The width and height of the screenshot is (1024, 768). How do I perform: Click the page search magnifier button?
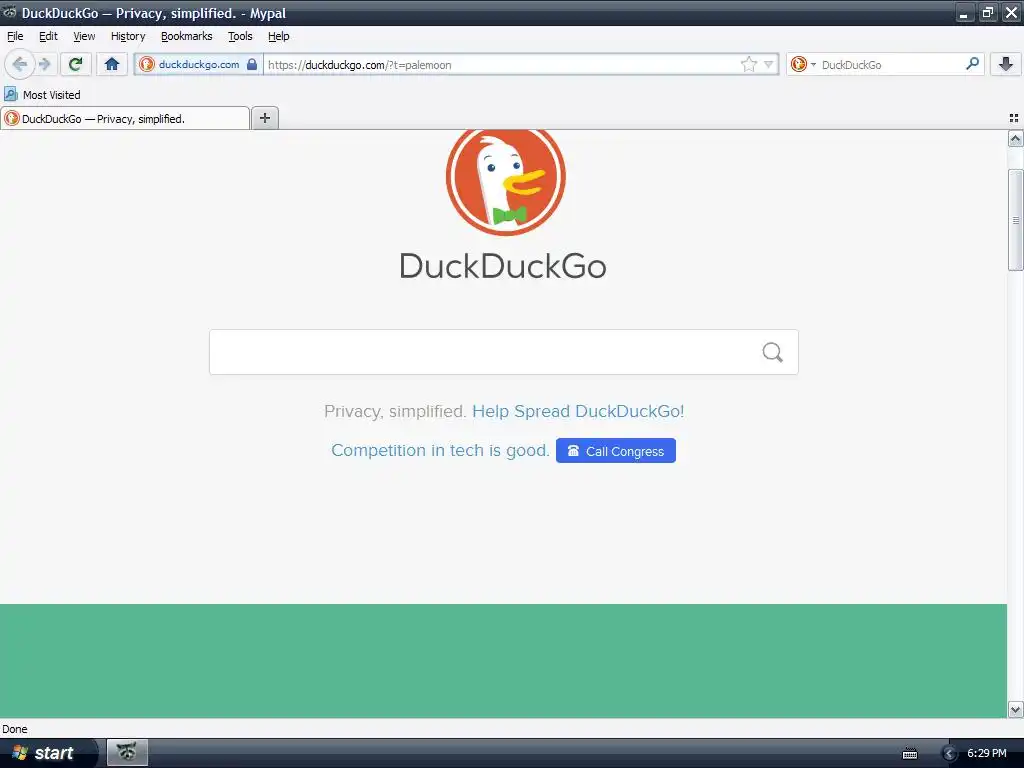coord(773,352)
